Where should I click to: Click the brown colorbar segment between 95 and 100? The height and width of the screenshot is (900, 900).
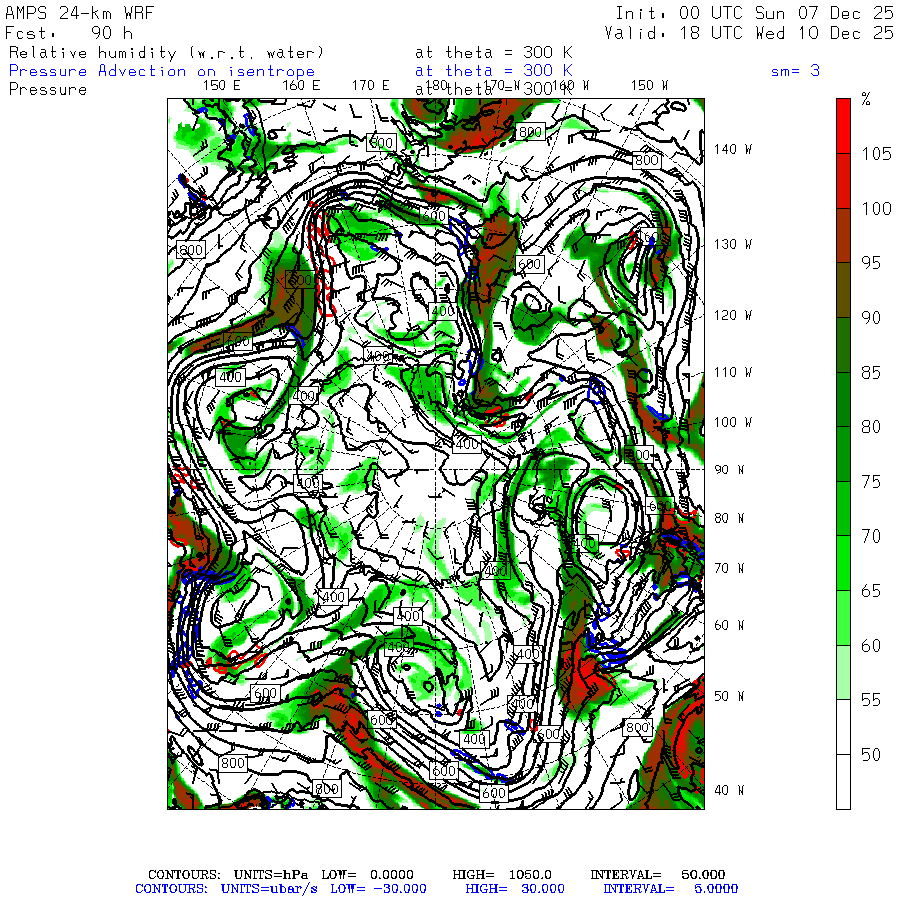point(844,235)
